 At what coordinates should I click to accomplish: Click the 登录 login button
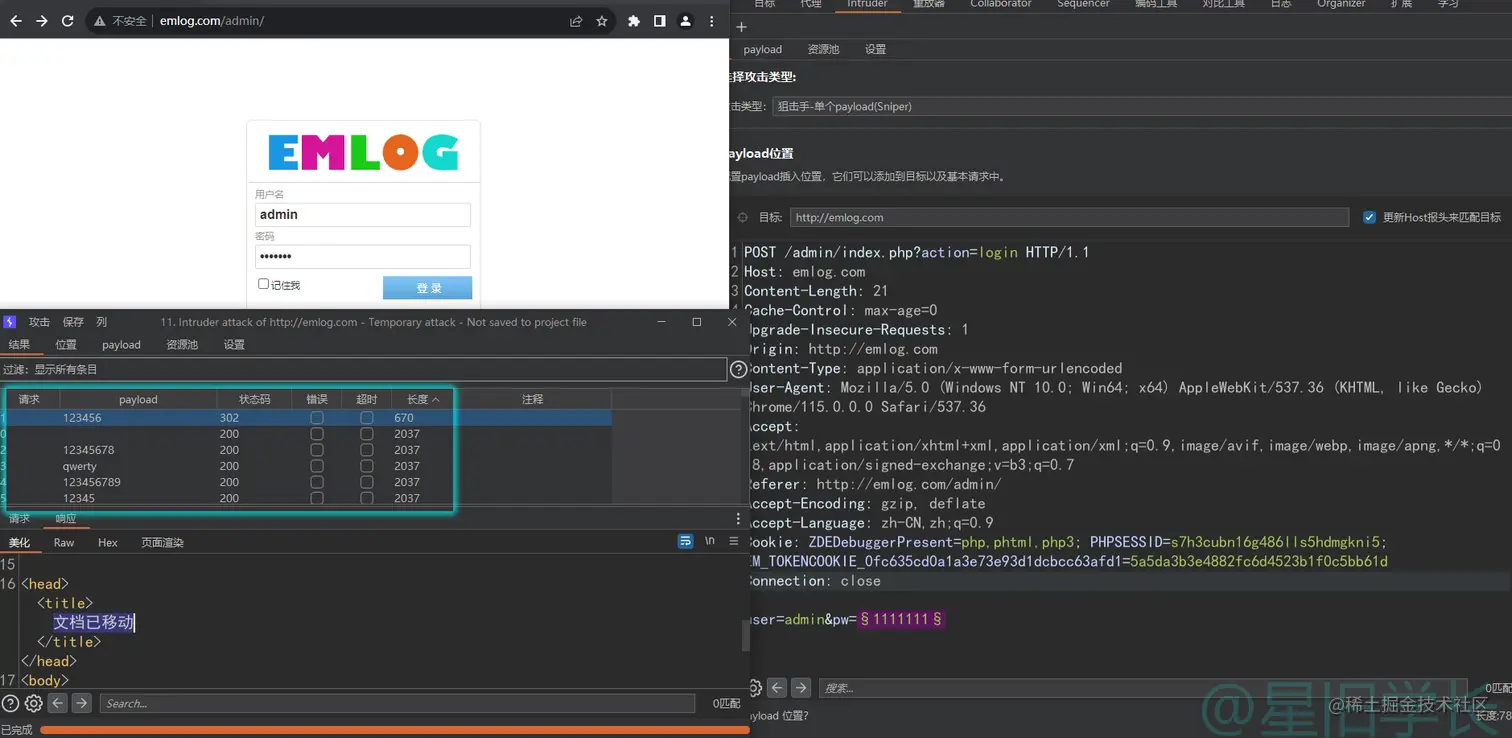428,288
